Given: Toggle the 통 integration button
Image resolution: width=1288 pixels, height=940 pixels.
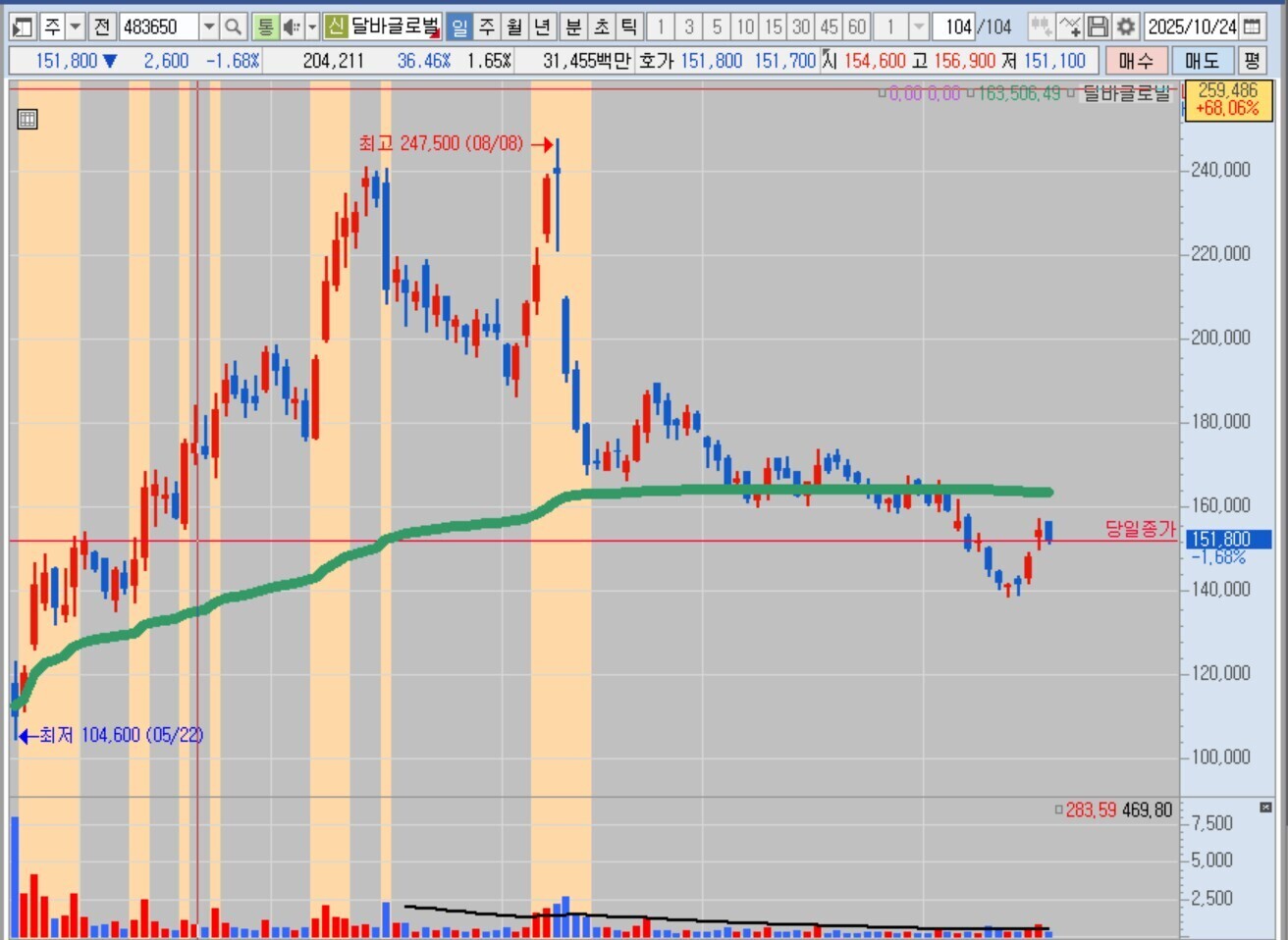Looking at the screenshot, I should point(265,26).
